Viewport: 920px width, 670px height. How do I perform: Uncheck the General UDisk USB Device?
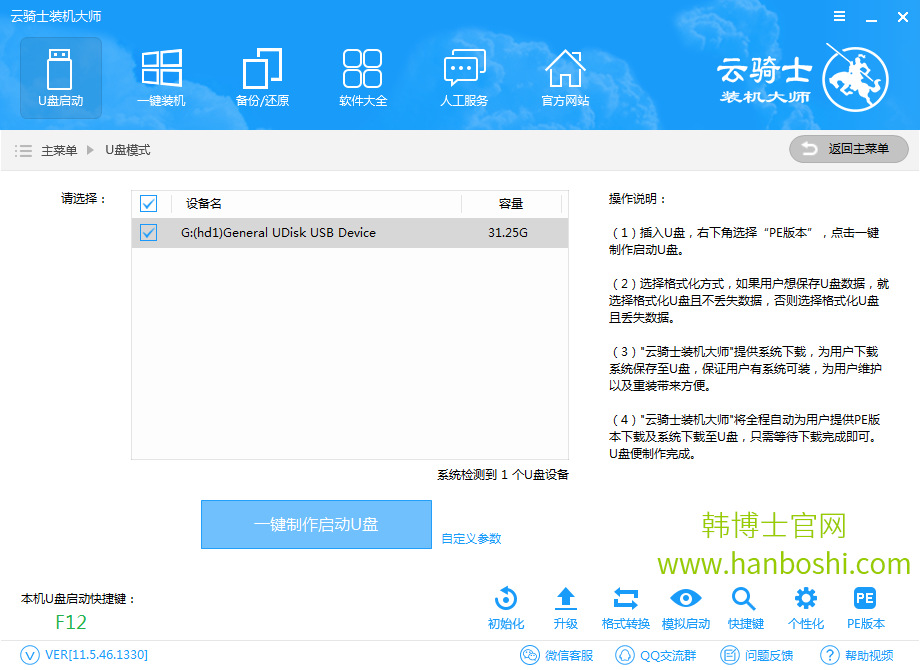coord(148,232)
